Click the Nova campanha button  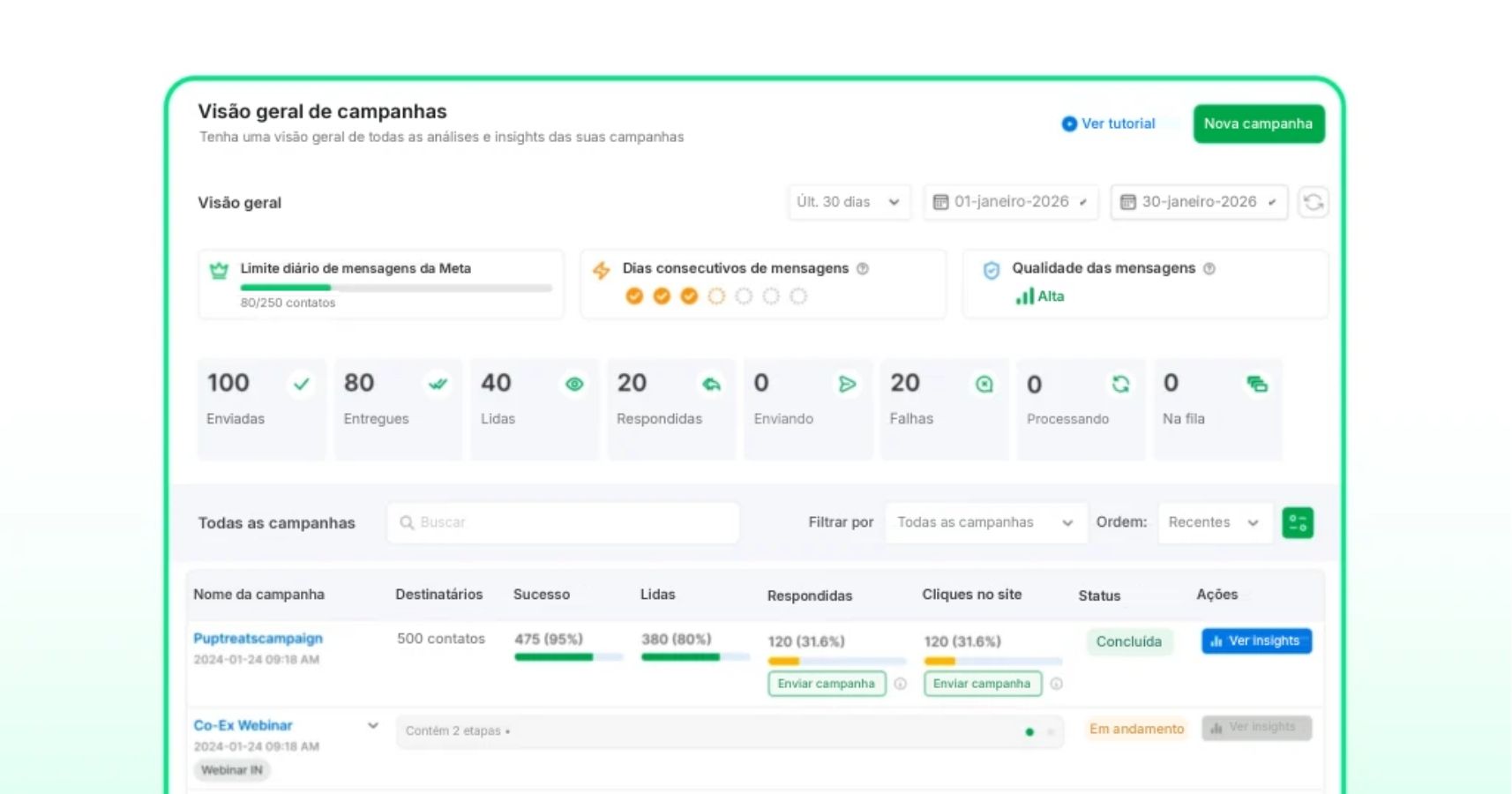tap(1259, 124)
